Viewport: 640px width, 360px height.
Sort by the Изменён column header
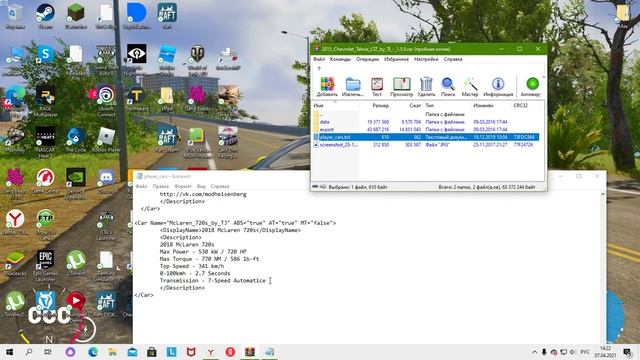[x=491, y=105]
